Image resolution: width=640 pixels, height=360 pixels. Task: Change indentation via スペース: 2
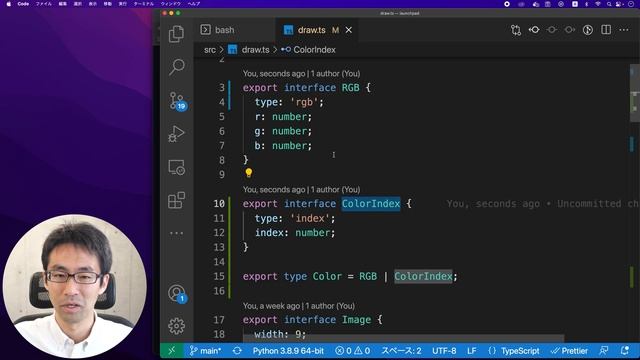[401, 351]
